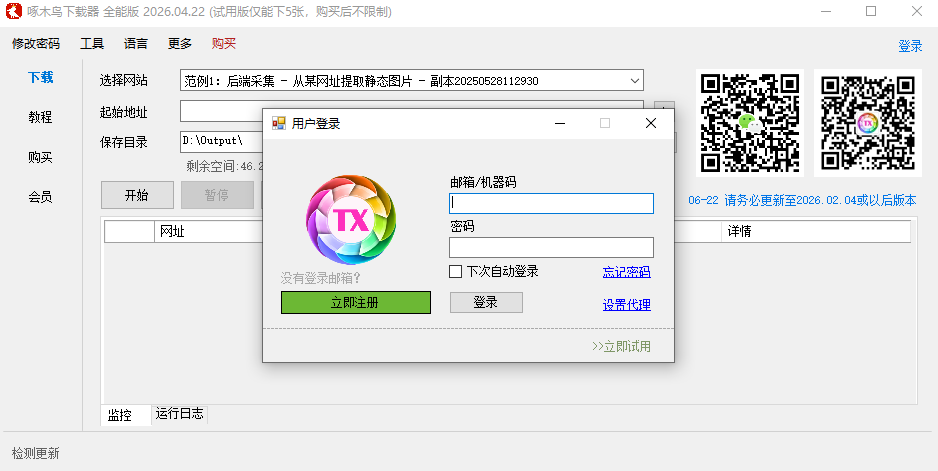Screen dimensions: 938x471
Task: Click the update notice link 请务必更新至2026.02.04
Action: click(802, 200)
